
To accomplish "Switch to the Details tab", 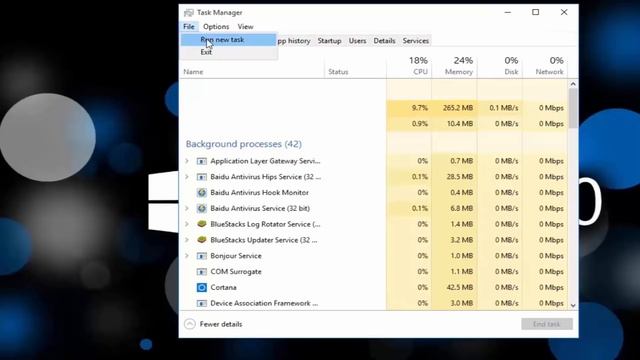I will tap(384, 41).
